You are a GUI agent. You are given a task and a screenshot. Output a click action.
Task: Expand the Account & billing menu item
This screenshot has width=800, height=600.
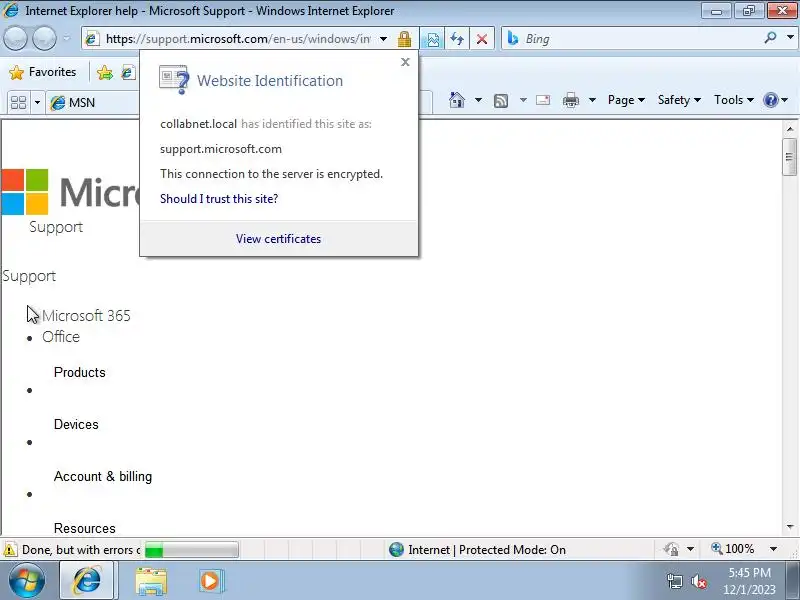pos(103,477)
